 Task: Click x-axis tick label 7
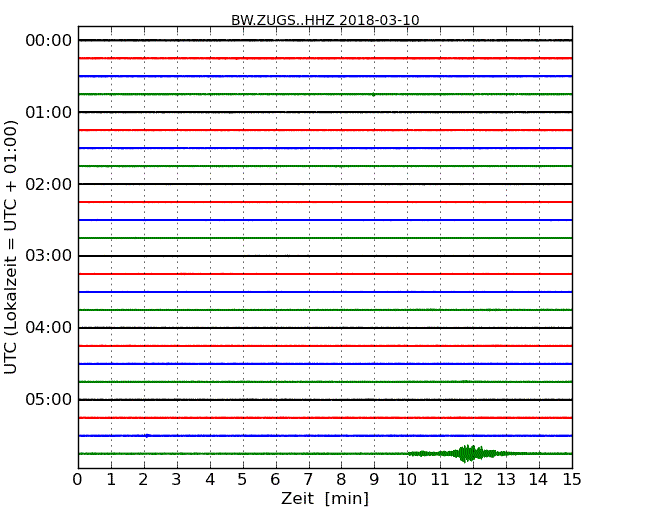click(308, 480)
